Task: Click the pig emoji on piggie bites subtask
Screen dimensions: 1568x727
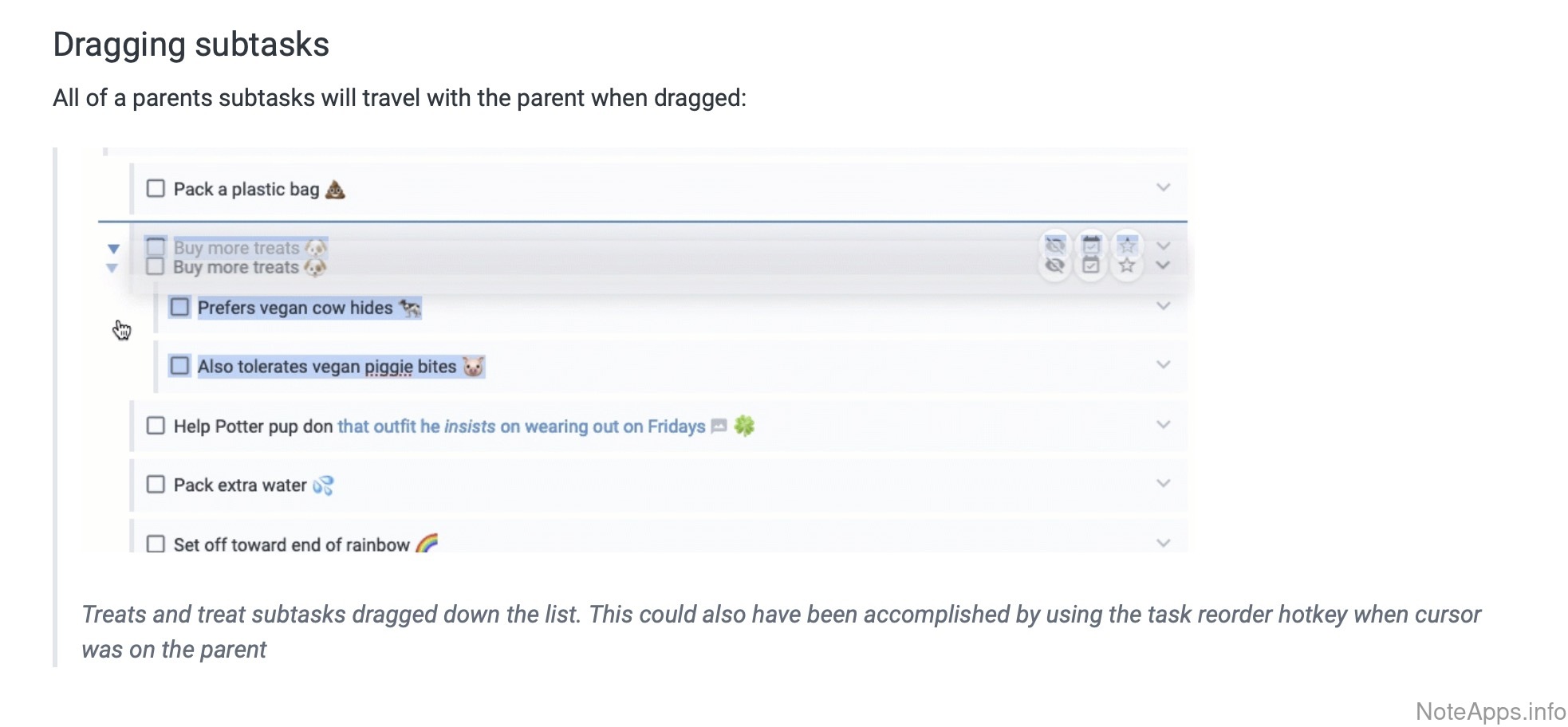Action: pos(473,367)
